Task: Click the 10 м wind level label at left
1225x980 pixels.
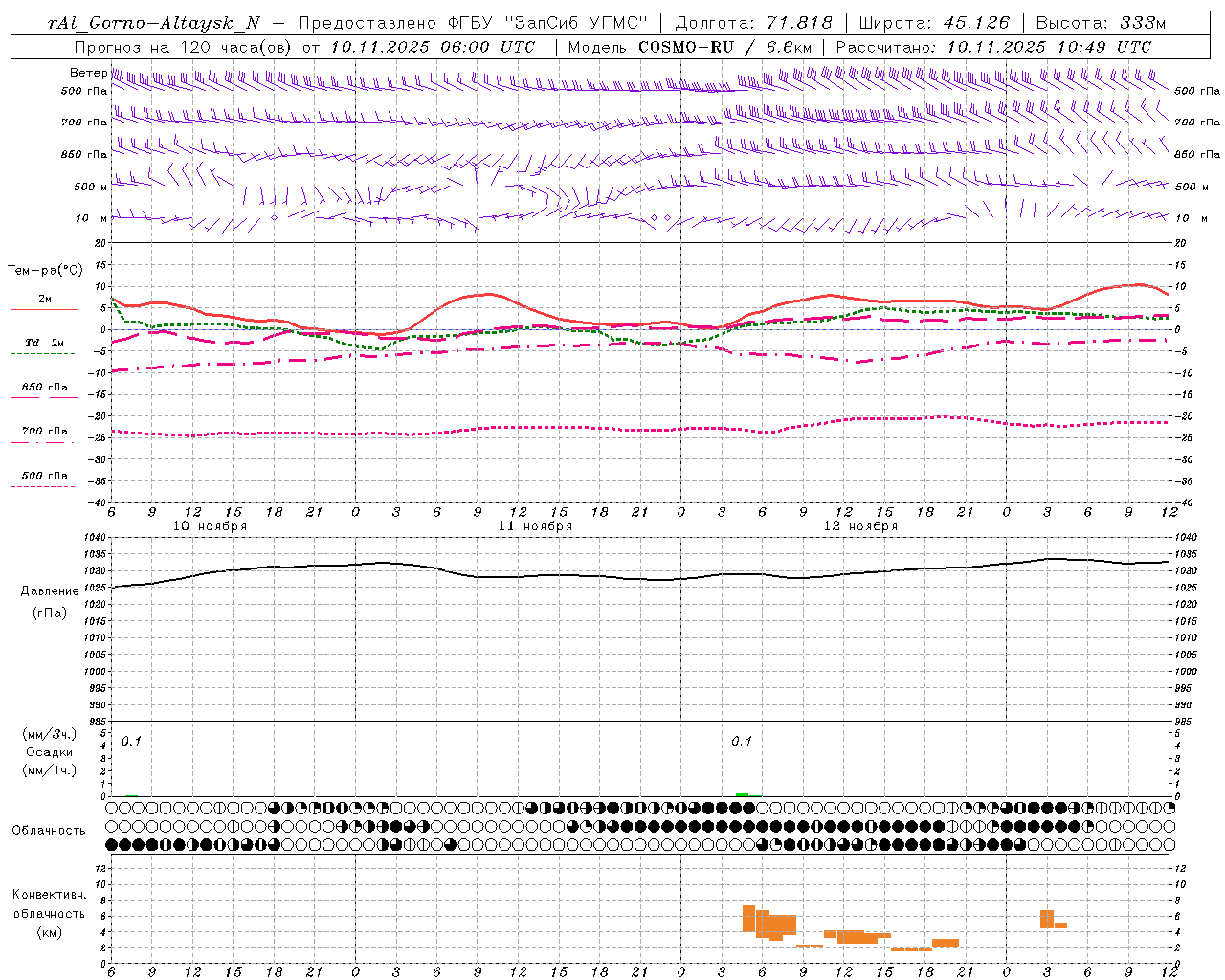Action: pyautogui.click(x=92, y=218)
